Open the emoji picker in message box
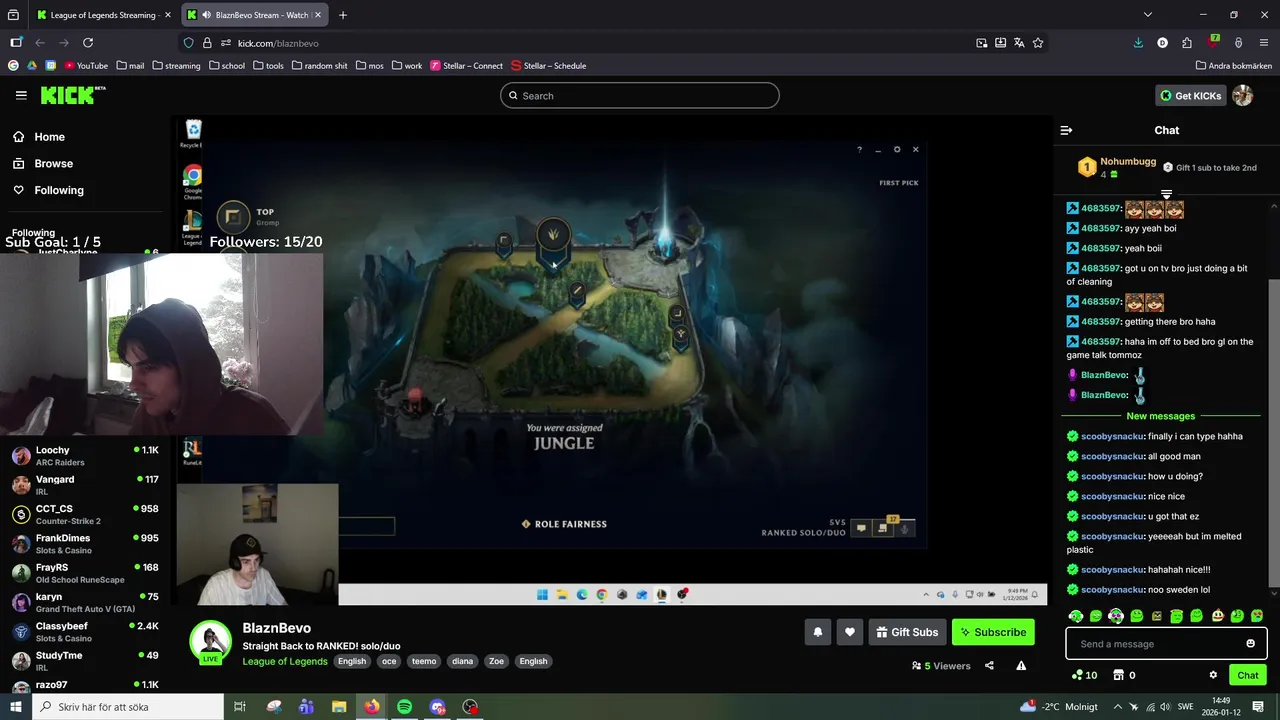Viewport: 1280px width, 720px height. (x=1250, y=644)
